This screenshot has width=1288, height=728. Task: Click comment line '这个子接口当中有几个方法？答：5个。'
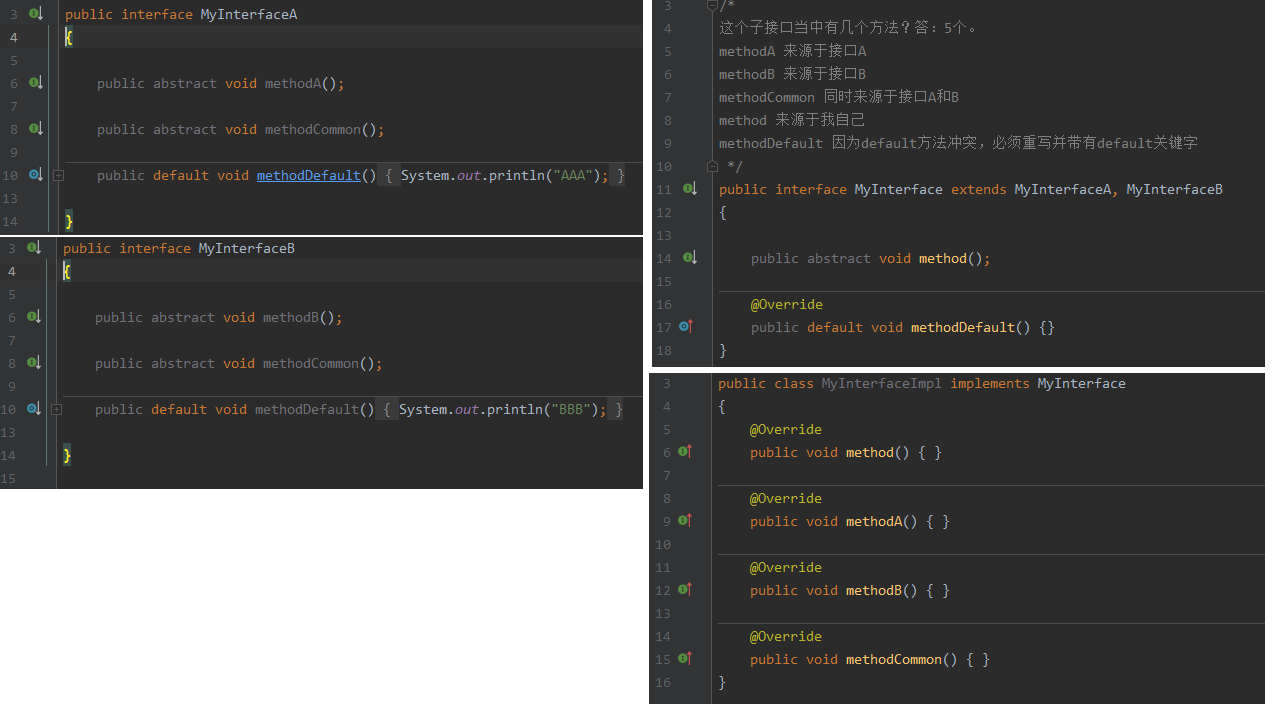click(848, 28)
